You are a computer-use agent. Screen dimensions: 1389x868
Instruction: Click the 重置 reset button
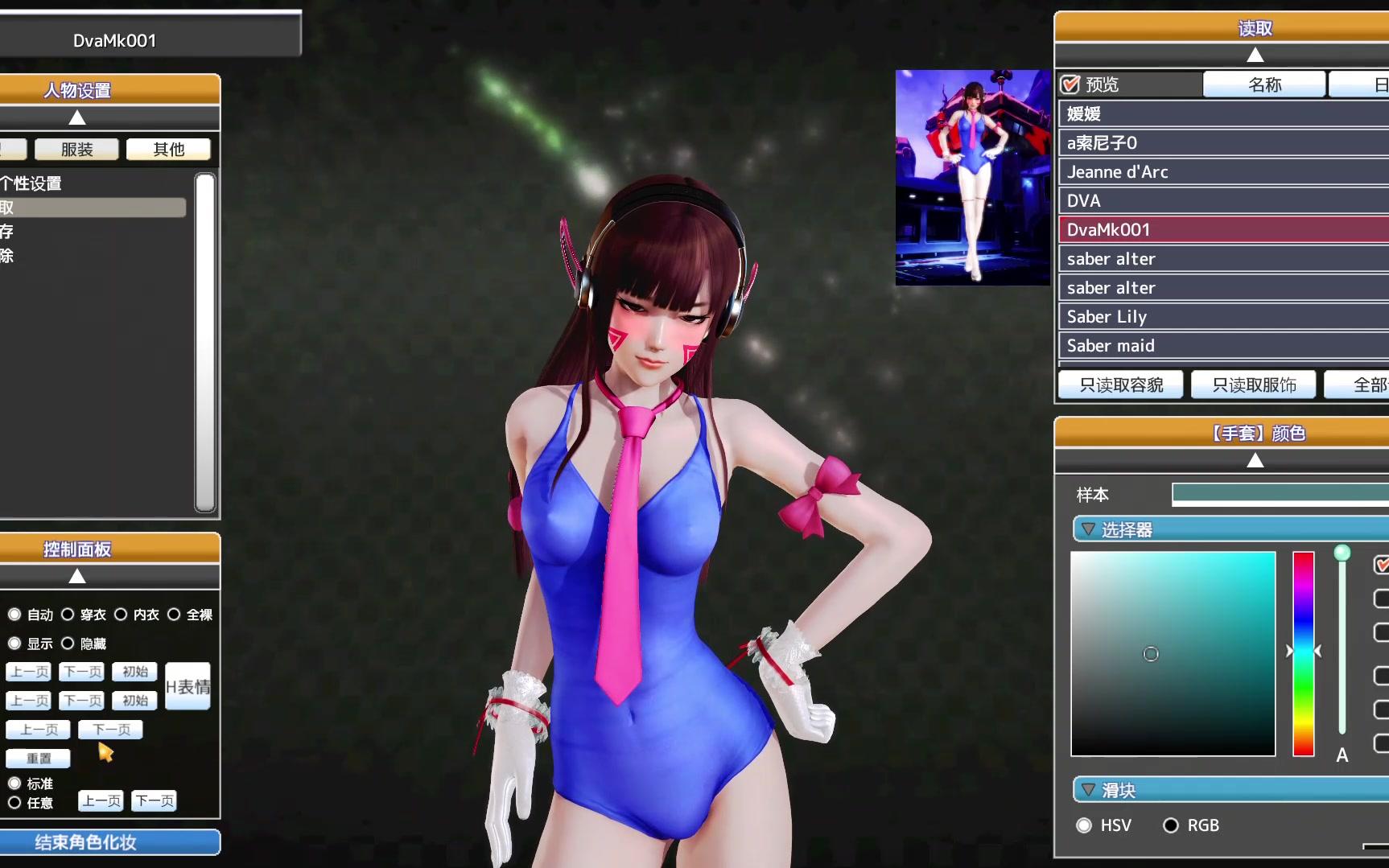38,759
